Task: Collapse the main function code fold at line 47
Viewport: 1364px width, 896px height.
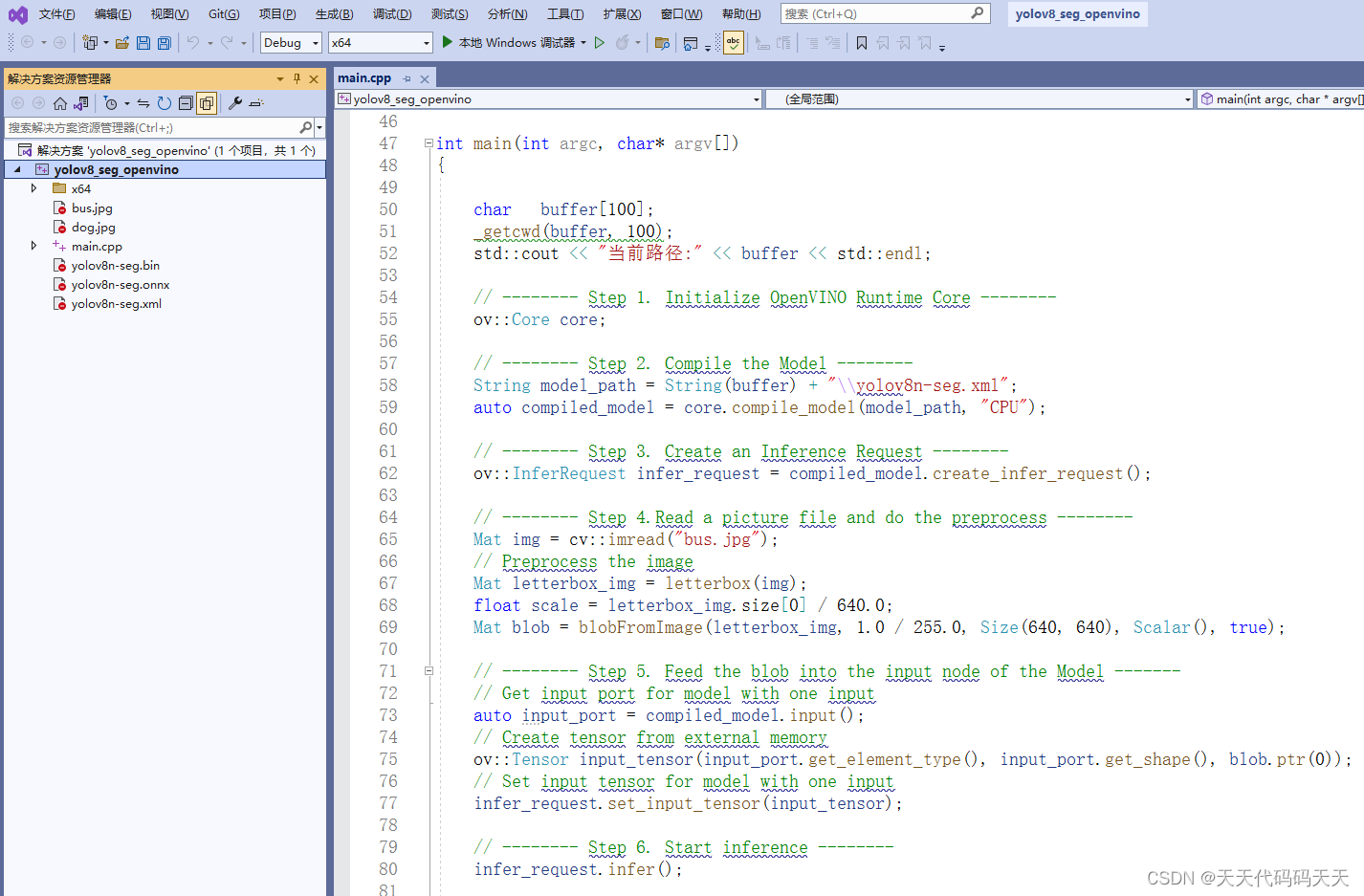Action: [x=429, y=143]
